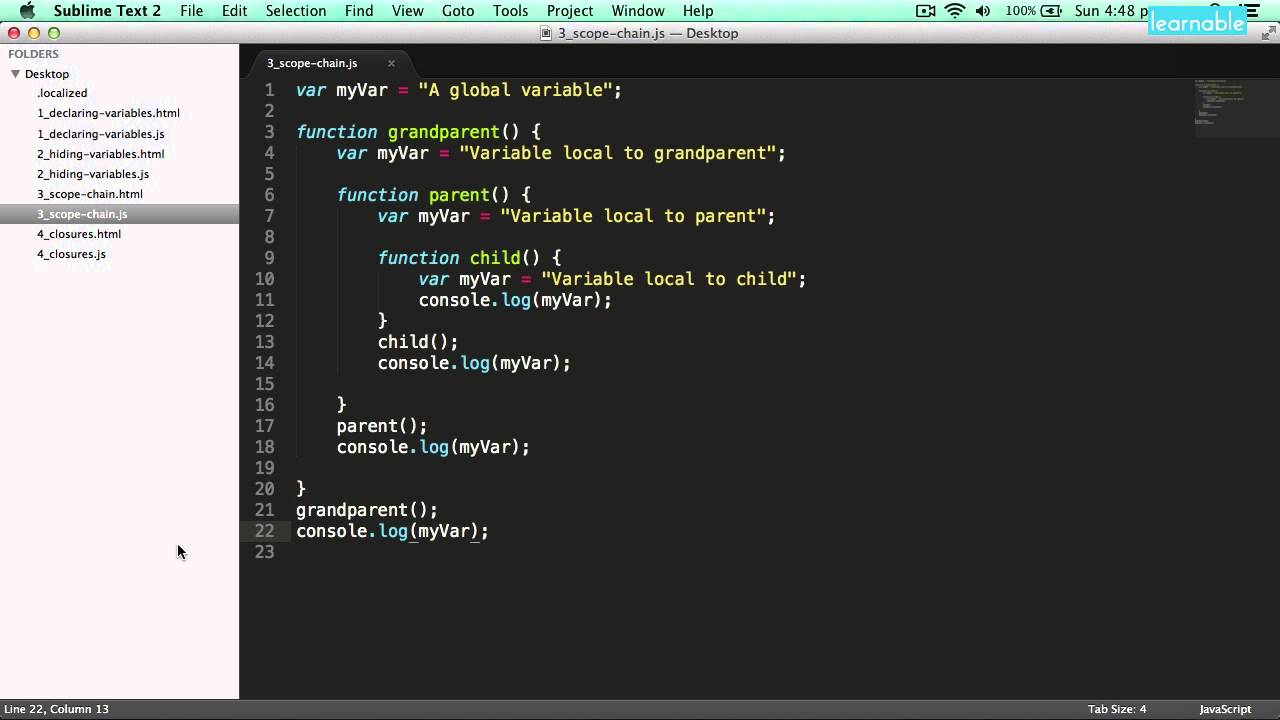Click the battery status icon
The height and width of the screenshot is (720, 1280).
(x=1051, y=11)
